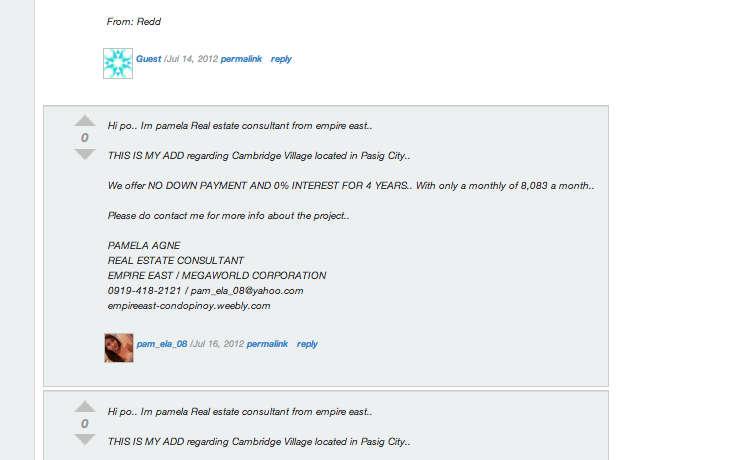Click Guest's snowflake pattern avatar
The height and width of the screenshot is (460, 730).
point(118,63)
